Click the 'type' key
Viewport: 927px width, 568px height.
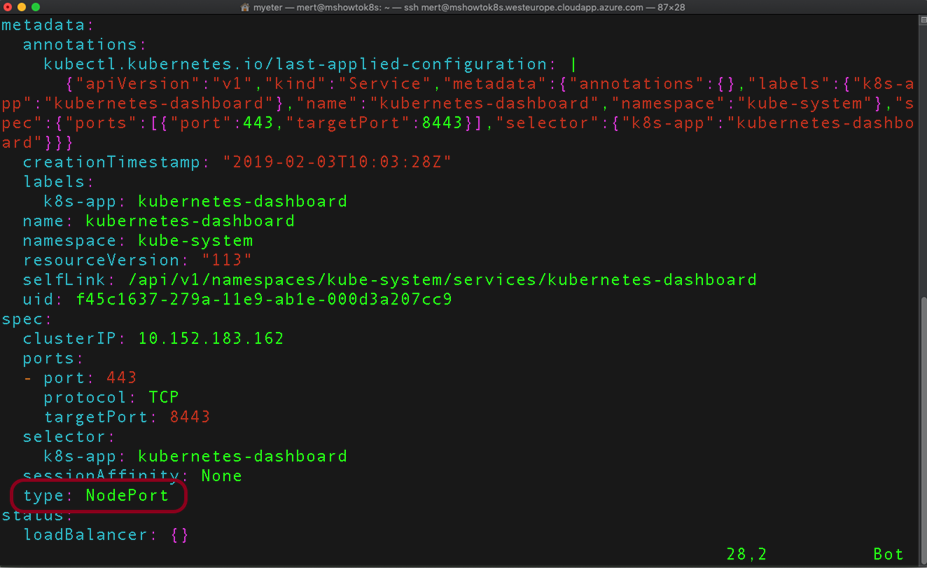[x=43, y=495]
